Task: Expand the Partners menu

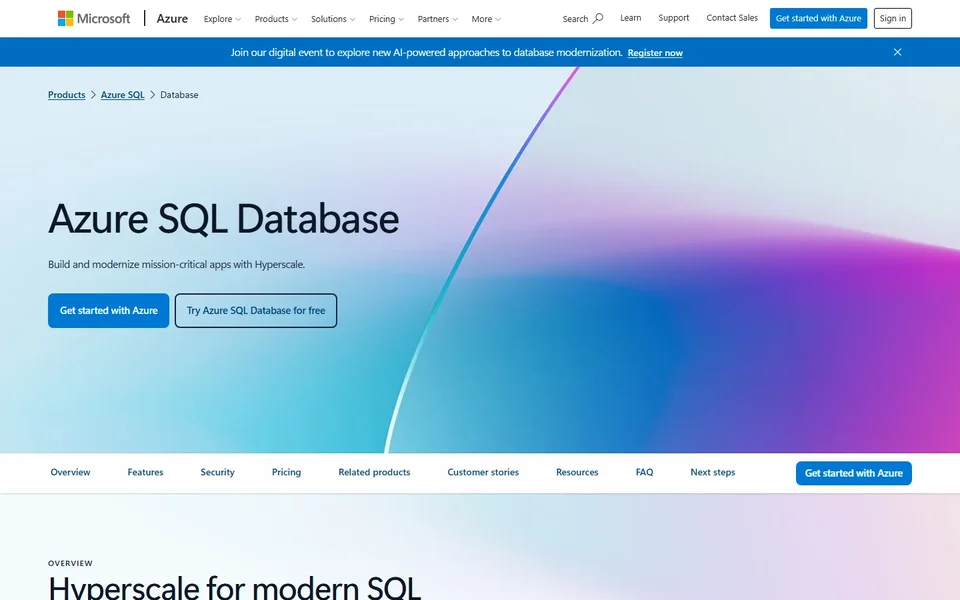Action: click(438, 19)
